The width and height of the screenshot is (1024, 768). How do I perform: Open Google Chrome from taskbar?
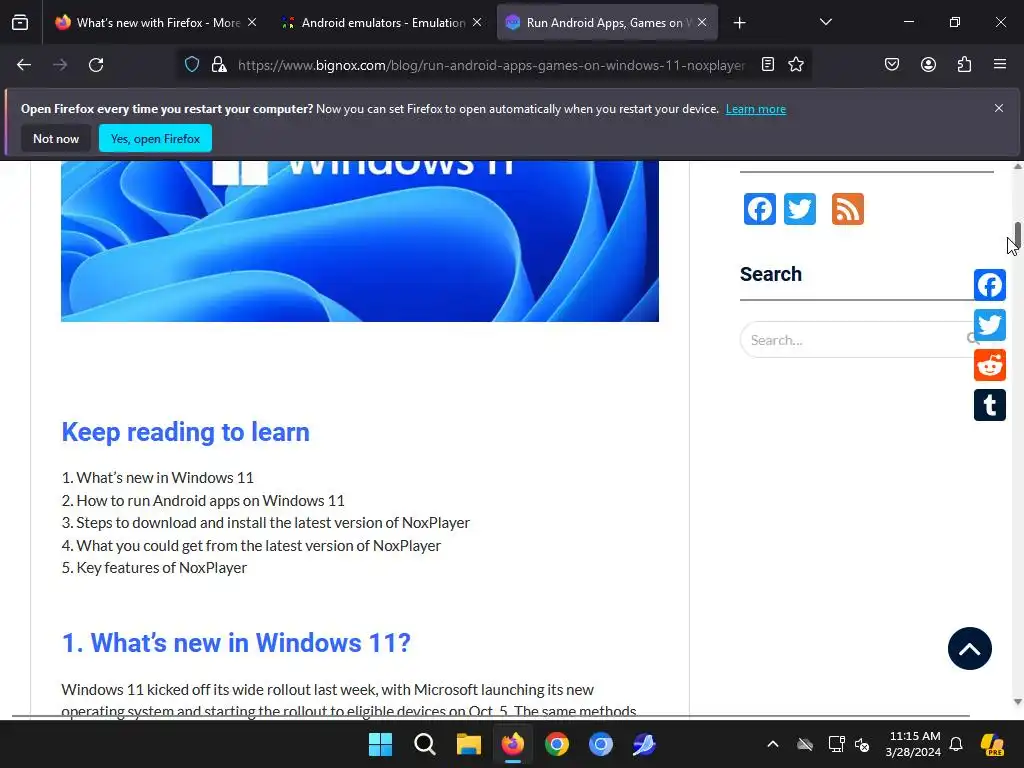click(x=556, y=744)
